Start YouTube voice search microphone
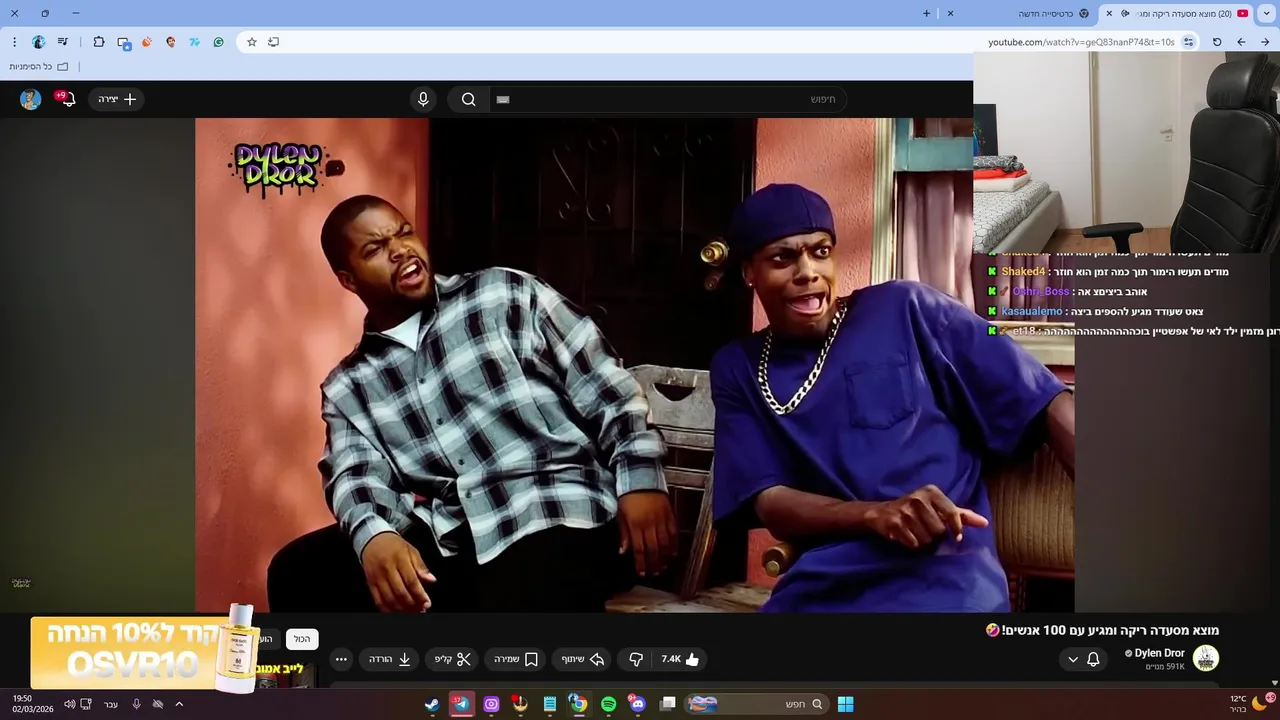1280x720 pixels. (423, 99)
